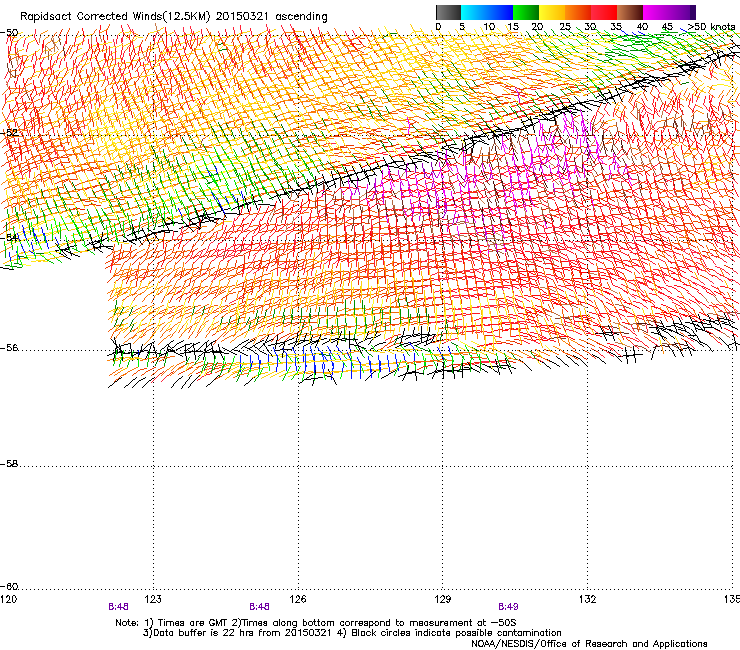Click the latitude label '-52'
This screenshot has width=740, height=650.
pyautogui.click(x=9, y=132)
